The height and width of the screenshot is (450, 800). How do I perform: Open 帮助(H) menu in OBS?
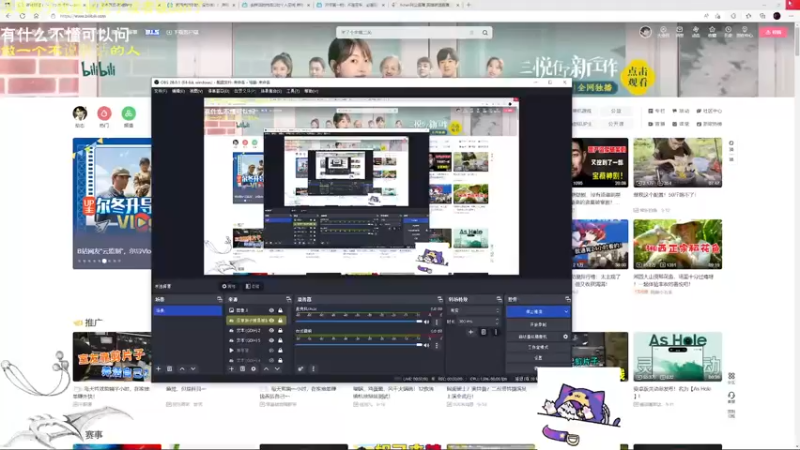[311, 91]
